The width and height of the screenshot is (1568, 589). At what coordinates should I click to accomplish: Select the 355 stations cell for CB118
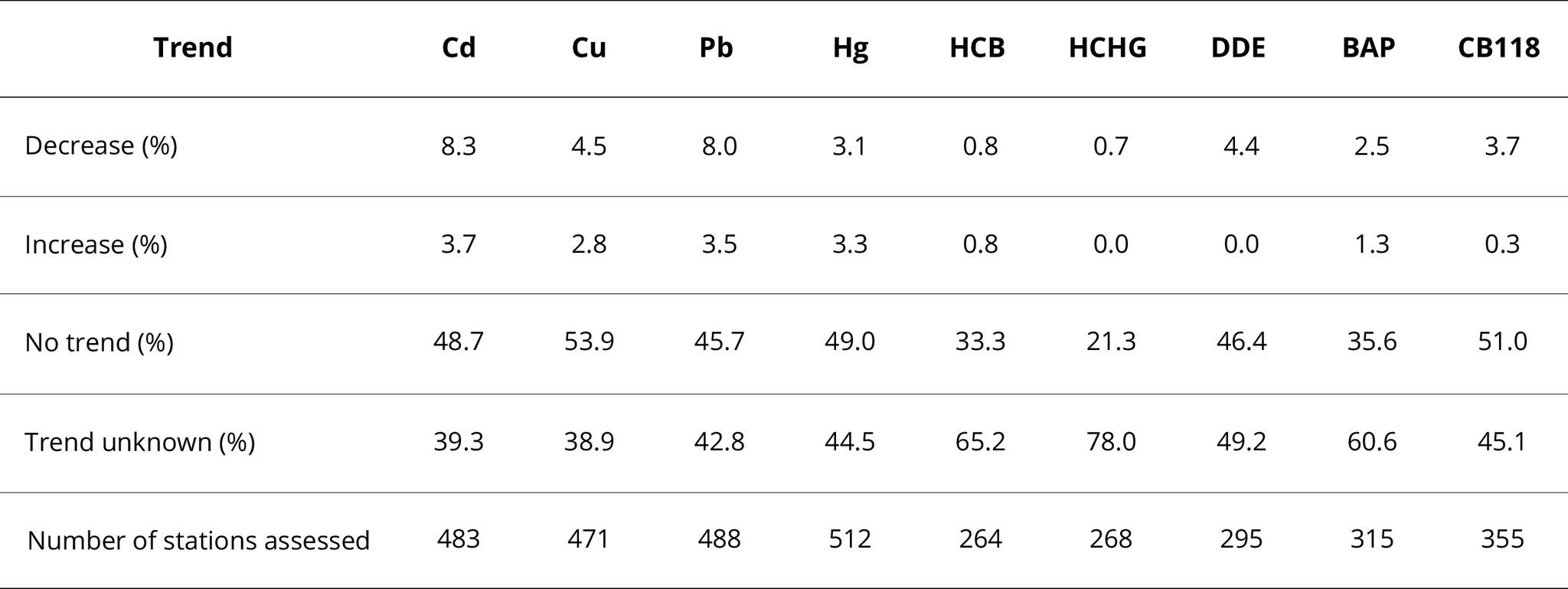(1502, 539)
